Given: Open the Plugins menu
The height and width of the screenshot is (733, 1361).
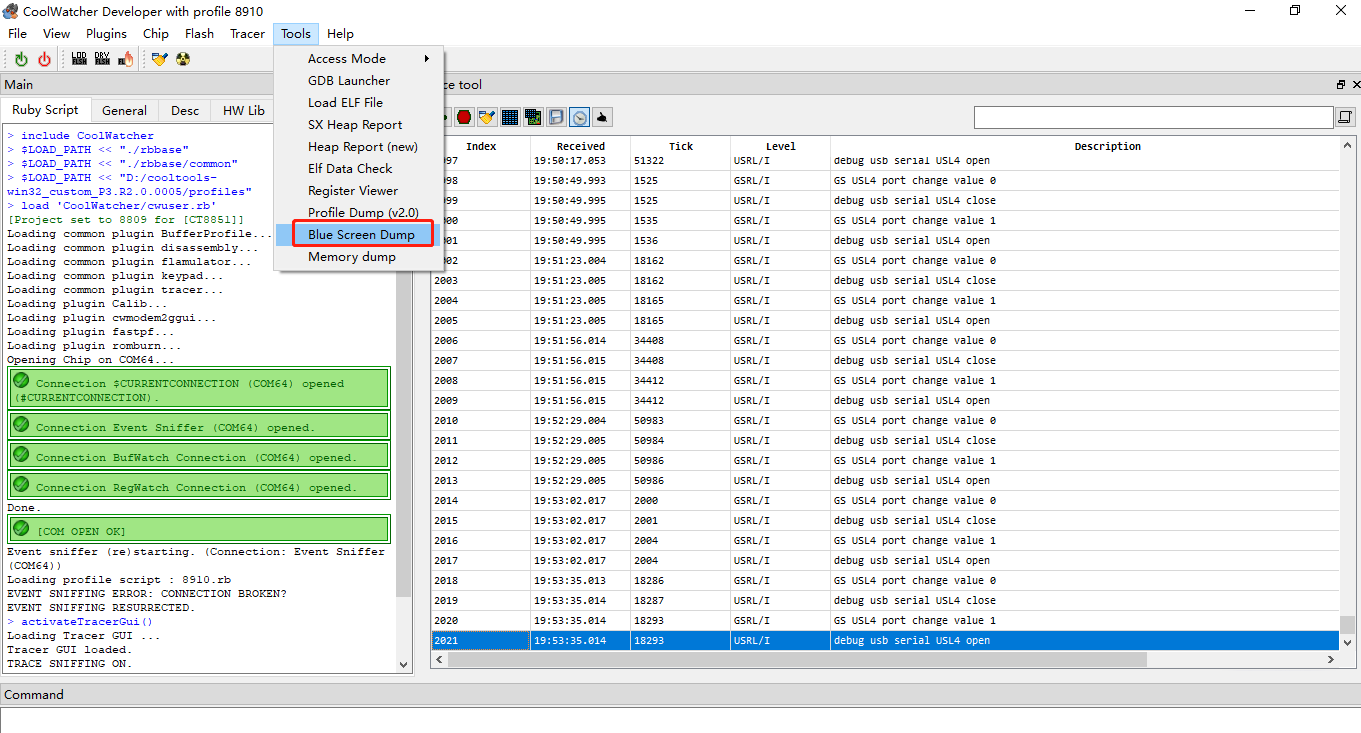Looking at the screenshot, I should click(x=106, y=33).
